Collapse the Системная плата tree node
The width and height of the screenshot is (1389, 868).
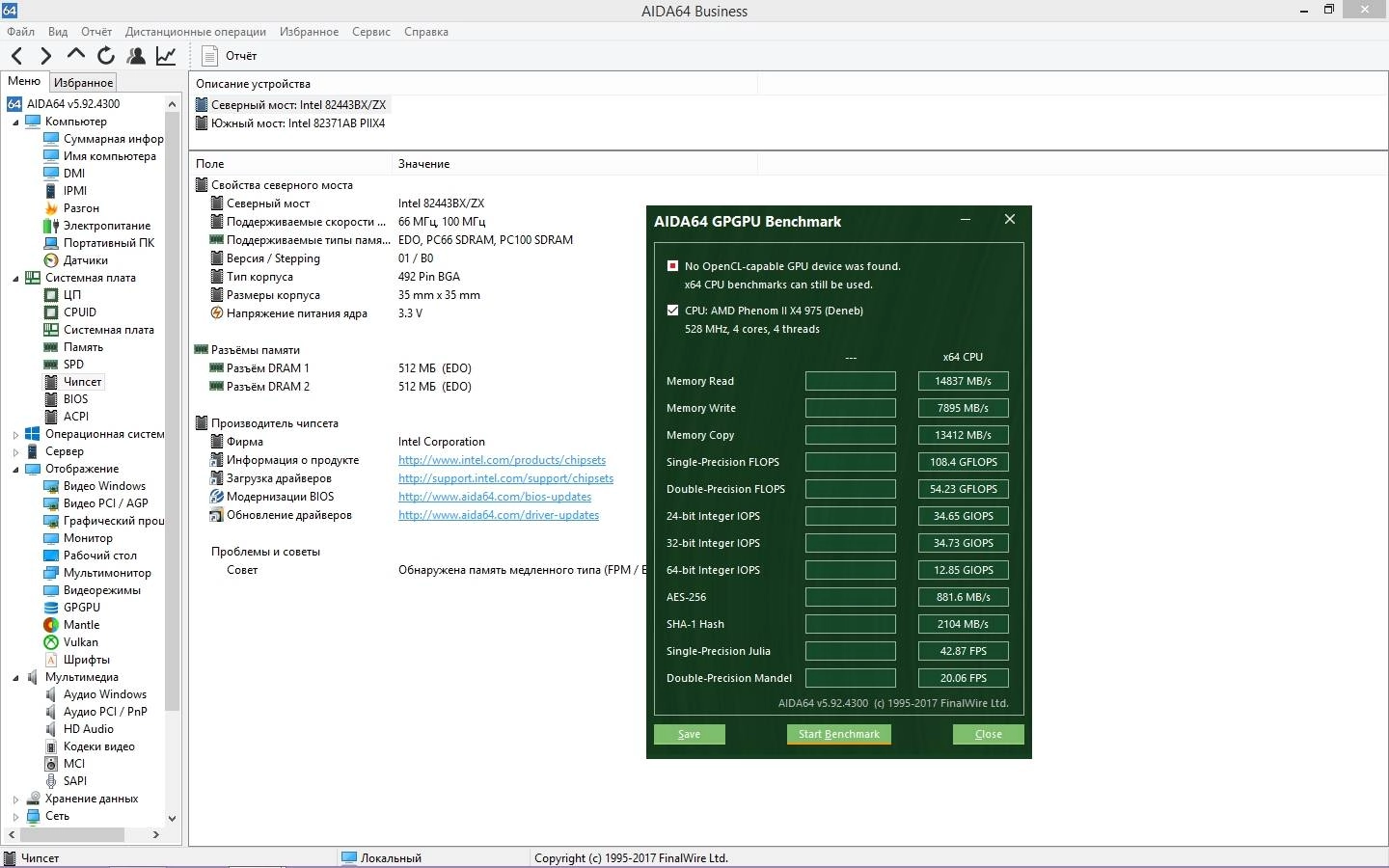pyautogui.click(x=15, y=279)
